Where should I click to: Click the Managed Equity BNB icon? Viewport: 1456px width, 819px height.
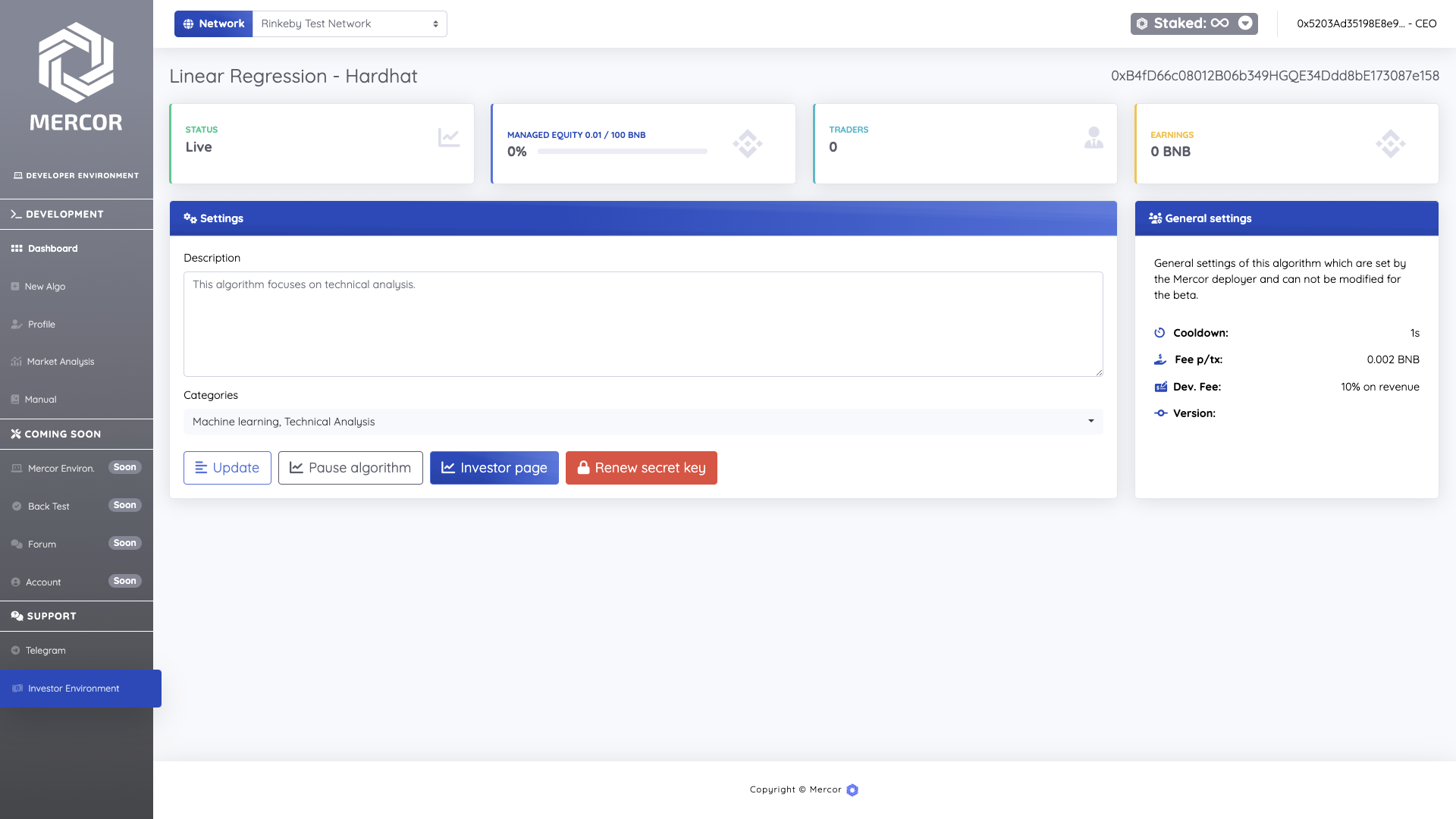click(747, 143)
